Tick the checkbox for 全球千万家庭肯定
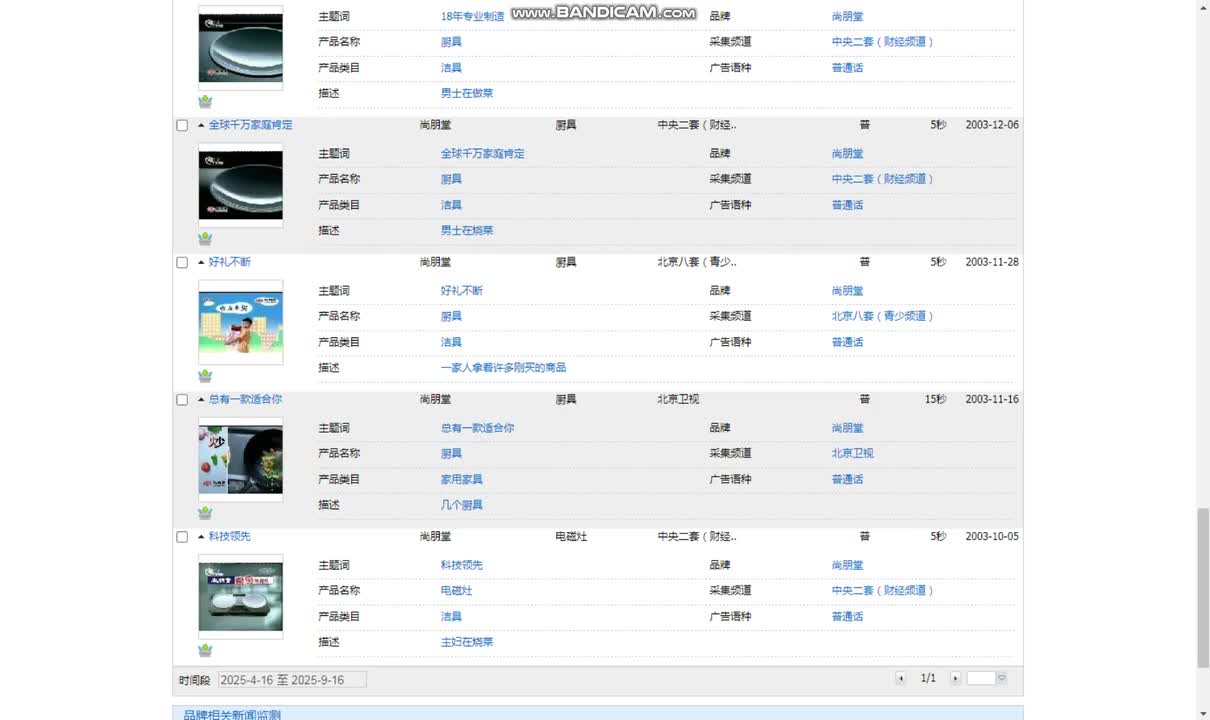 (182, 126)
